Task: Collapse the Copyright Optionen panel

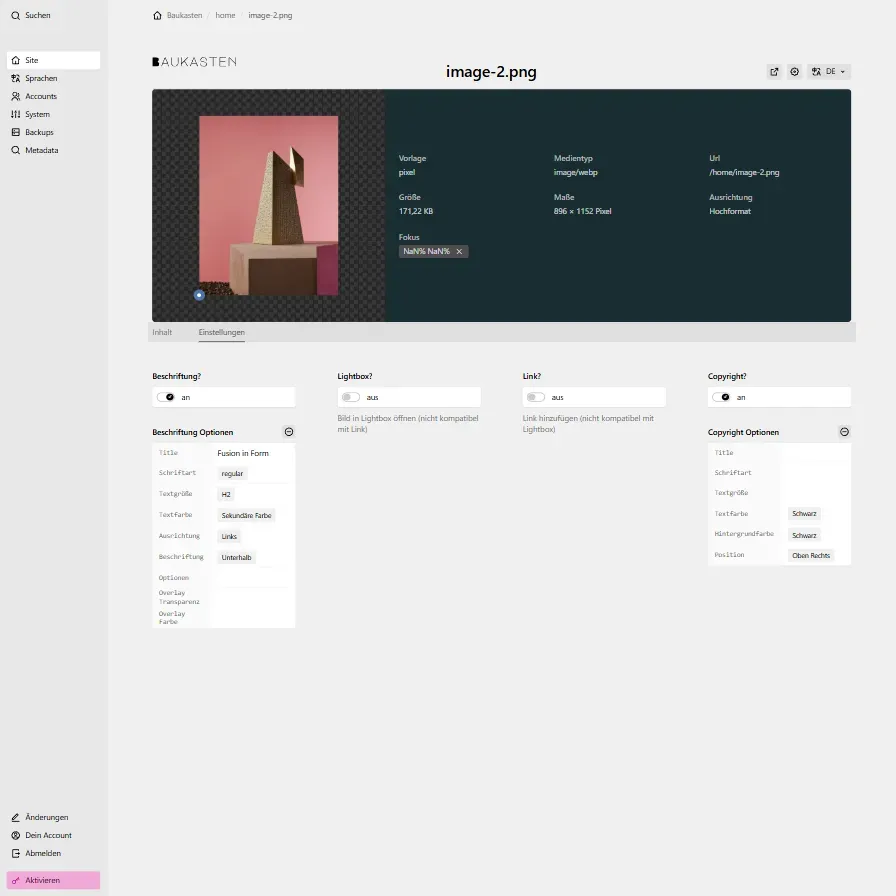Action: coord(844,432)
